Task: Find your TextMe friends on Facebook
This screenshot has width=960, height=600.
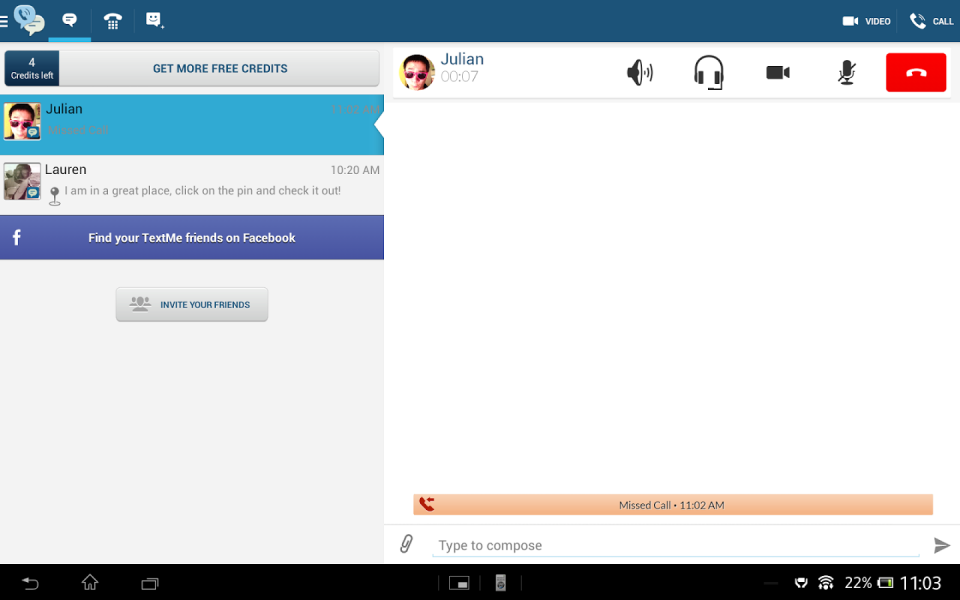Action: (192, 238)
